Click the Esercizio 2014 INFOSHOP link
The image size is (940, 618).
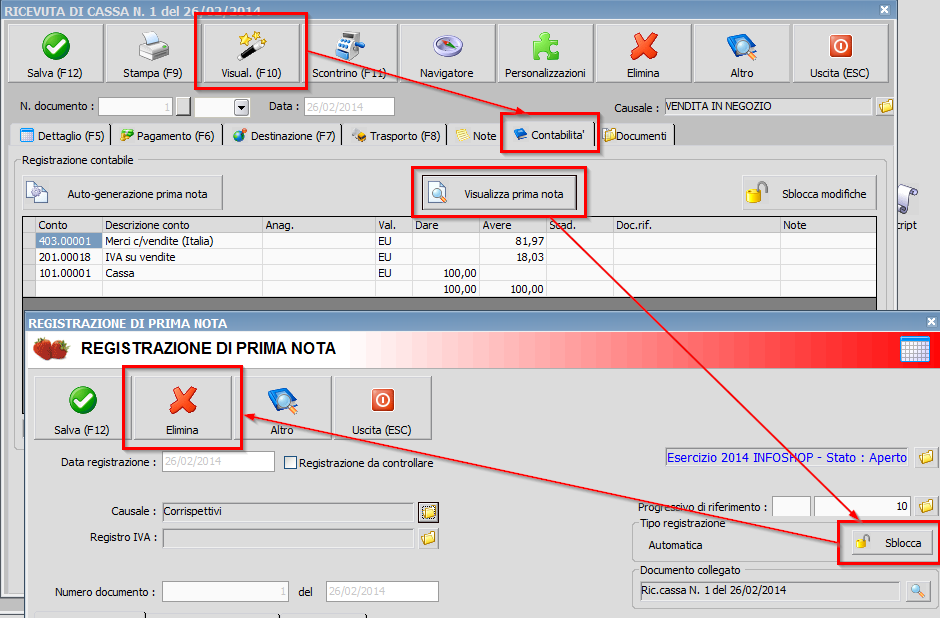(787, 457)
